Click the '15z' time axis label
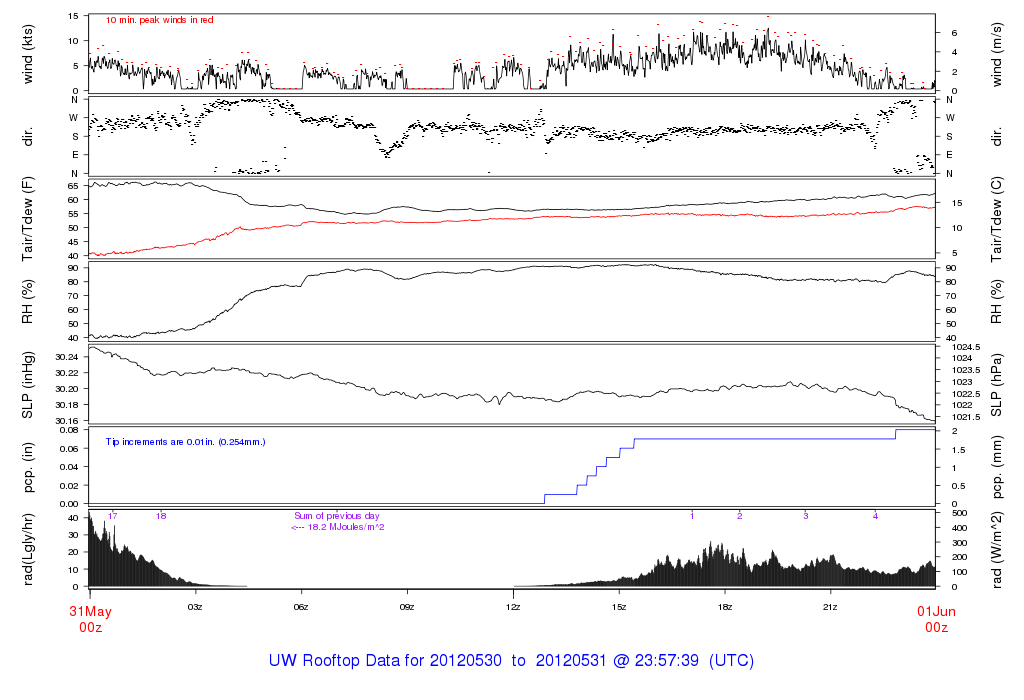1024x700 pixels. click(x=619, y=607)
